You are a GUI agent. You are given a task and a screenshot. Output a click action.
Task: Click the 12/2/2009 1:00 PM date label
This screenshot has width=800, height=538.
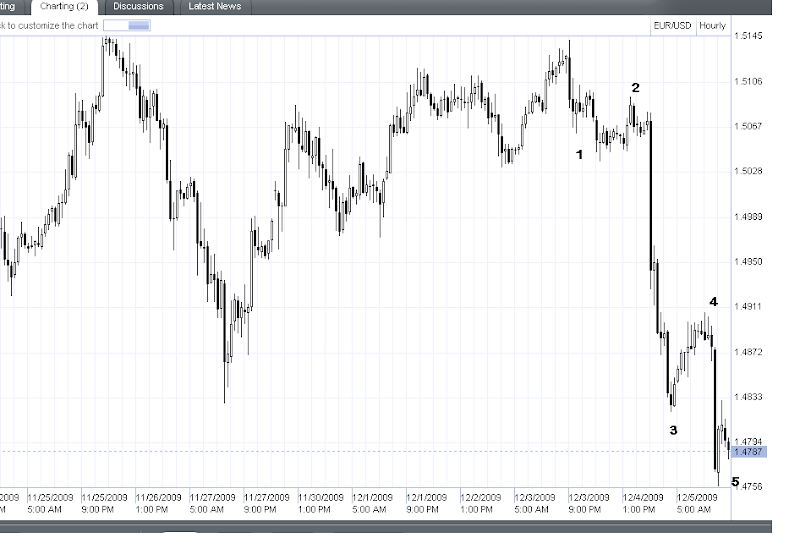(481, 503)
